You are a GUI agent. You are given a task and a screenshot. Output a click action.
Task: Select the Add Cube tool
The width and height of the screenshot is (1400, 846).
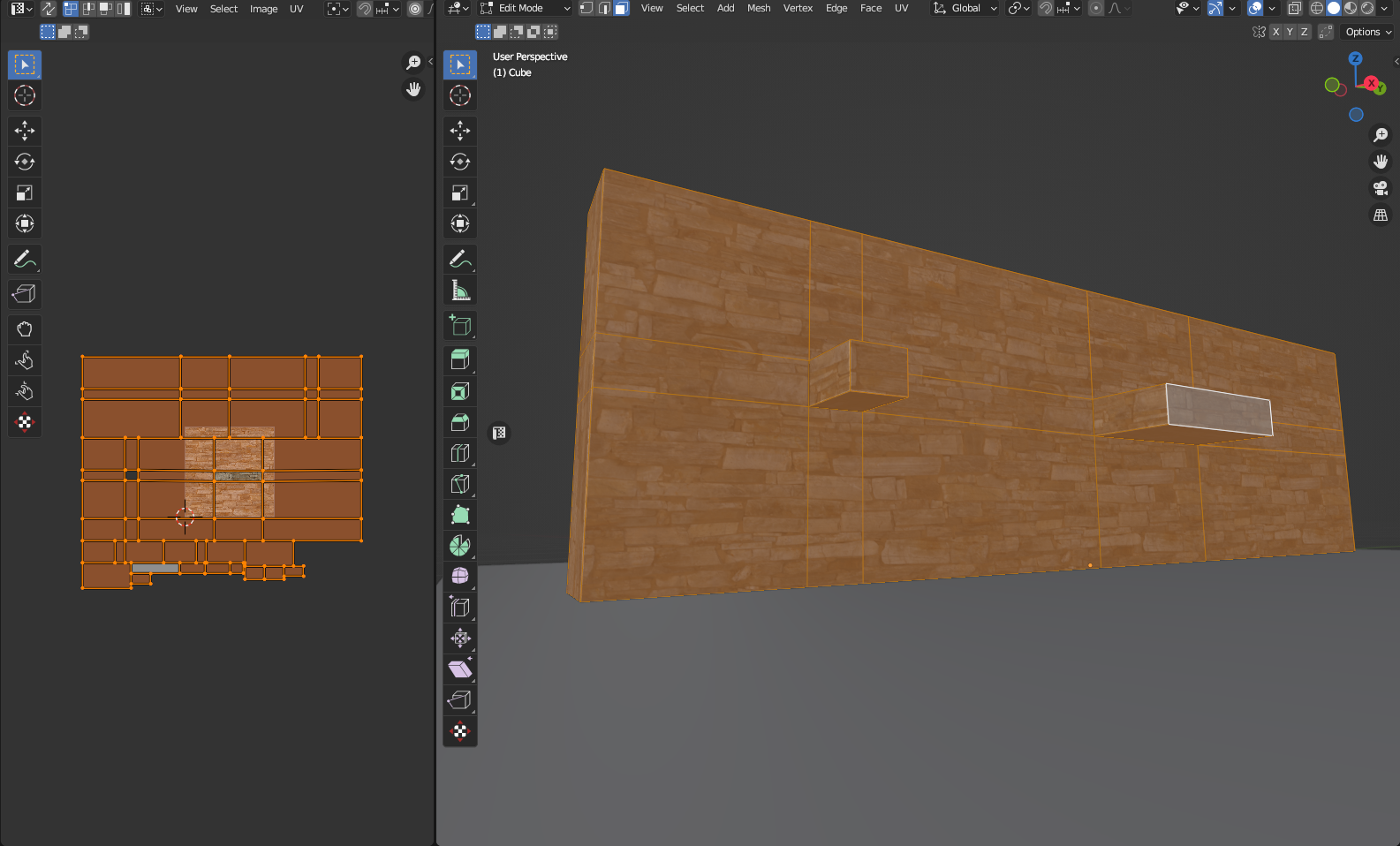460,325
